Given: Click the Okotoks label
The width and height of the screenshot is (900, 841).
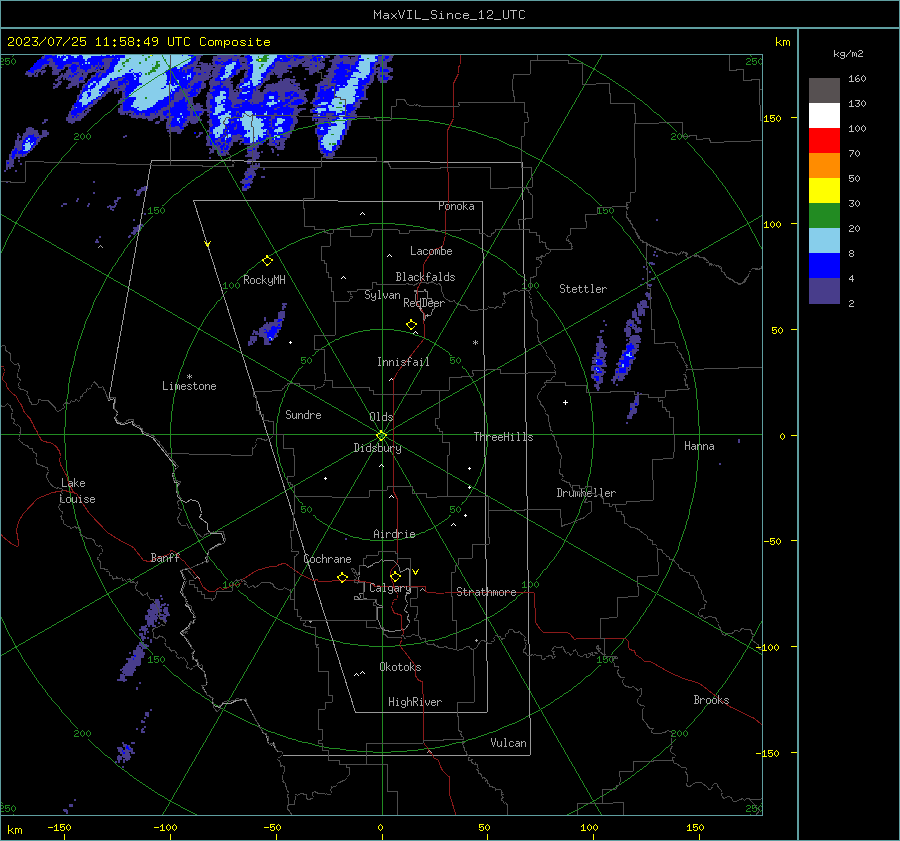Looking at the screenshot, I should [x=400, y=667].
